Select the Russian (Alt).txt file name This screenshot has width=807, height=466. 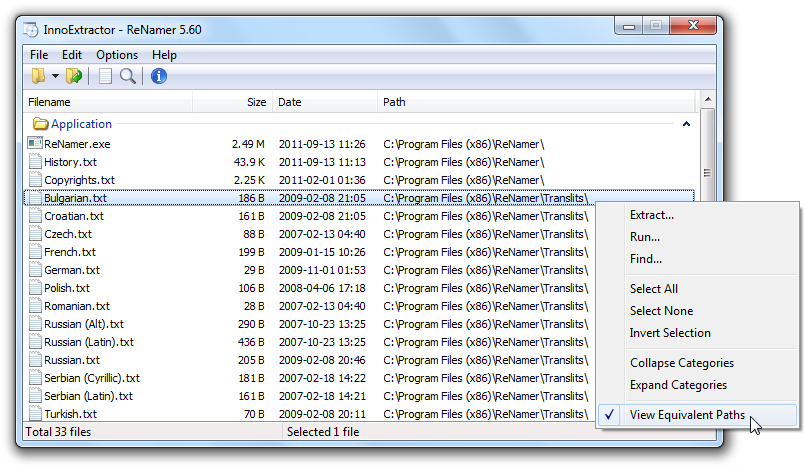click(84, 324)
